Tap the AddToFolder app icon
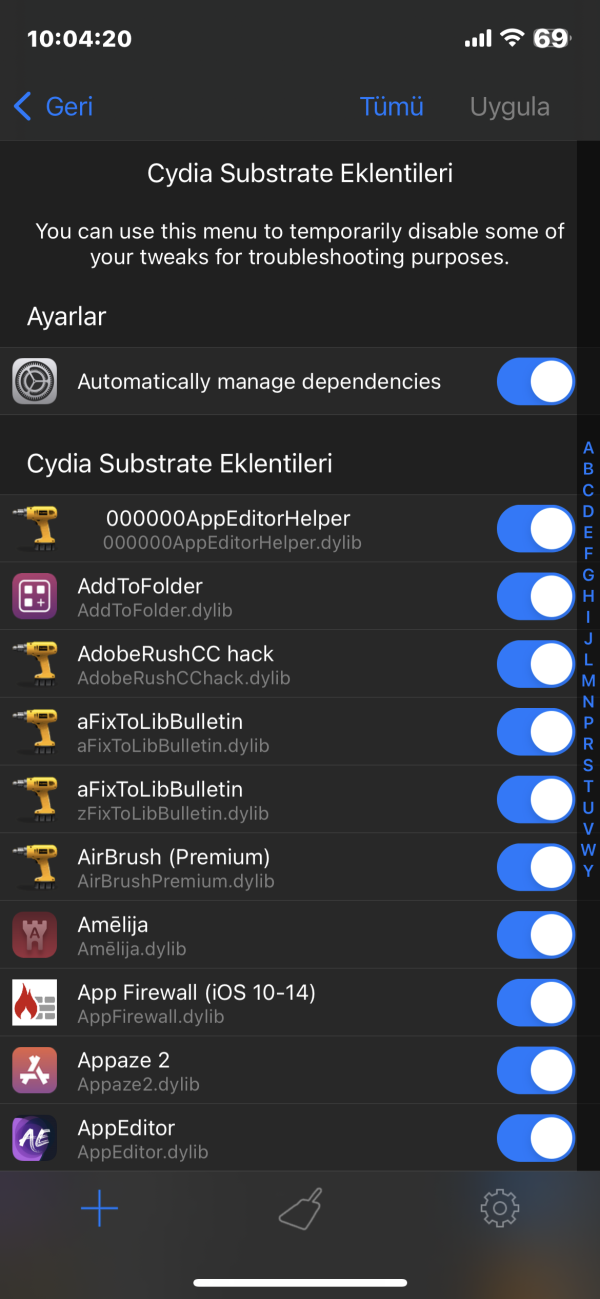 34,597
